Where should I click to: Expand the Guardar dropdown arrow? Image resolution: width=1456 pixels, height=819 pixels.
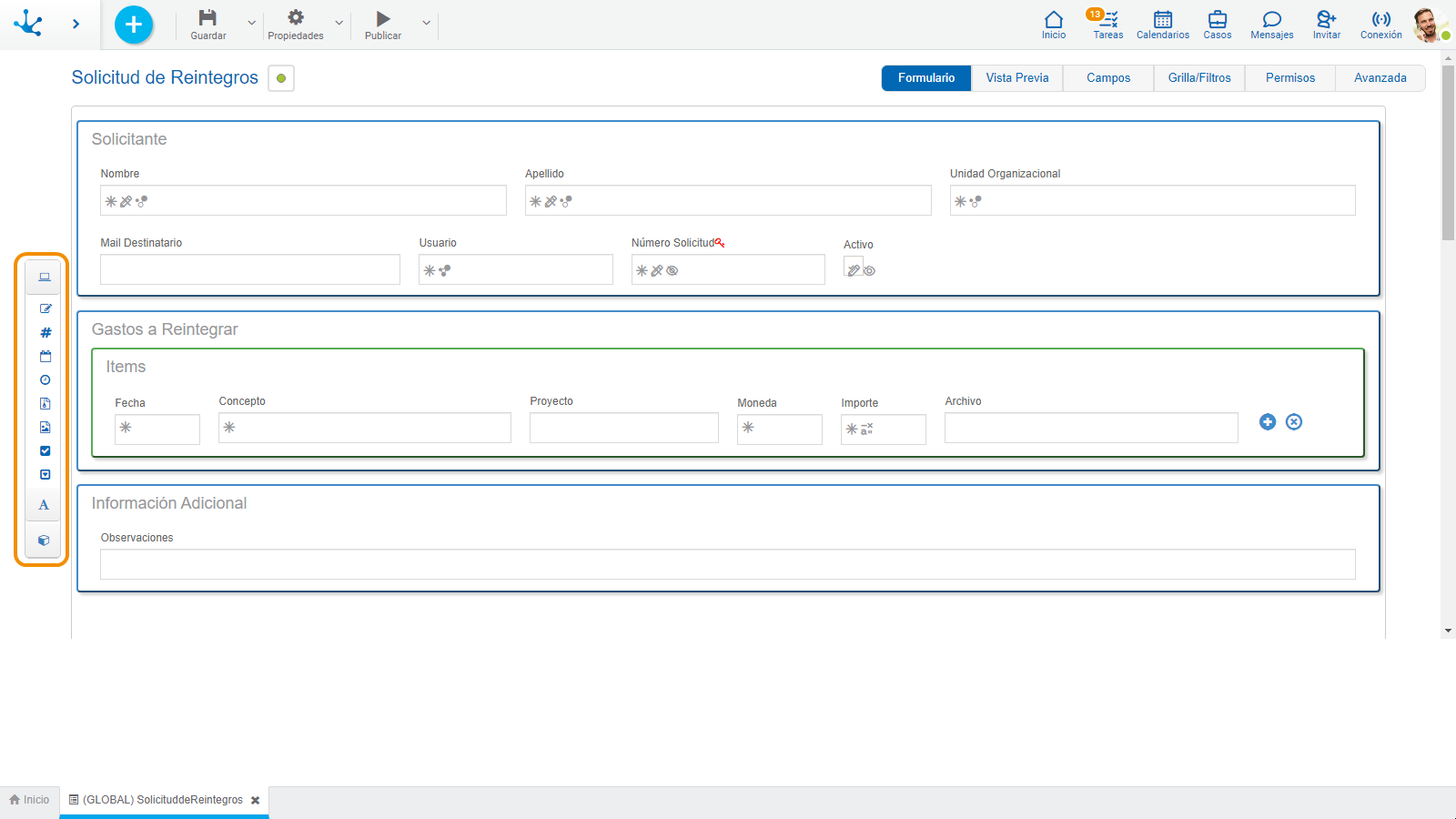[x=252, y=24]
